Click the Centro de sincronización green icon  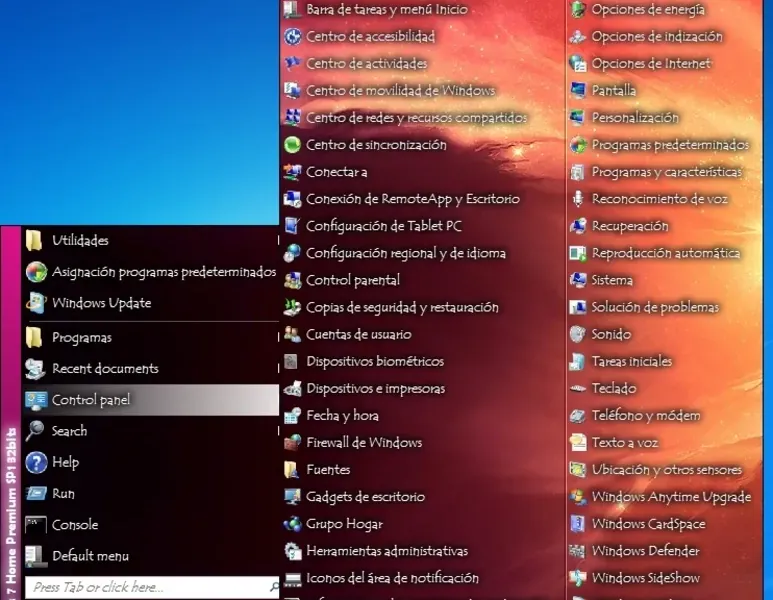[293, 145]
